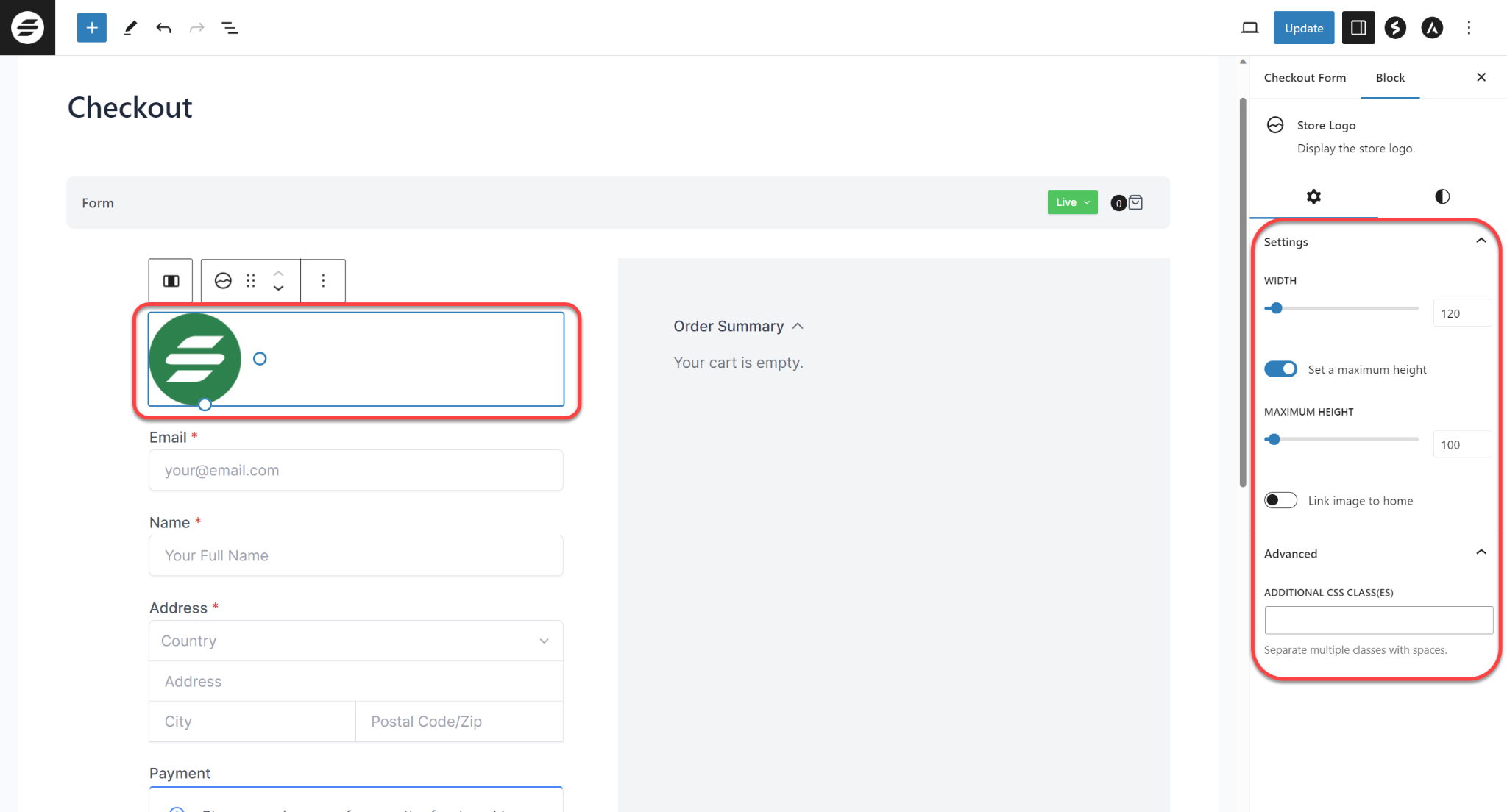Click the desktop preview icon

point(1249,27)
